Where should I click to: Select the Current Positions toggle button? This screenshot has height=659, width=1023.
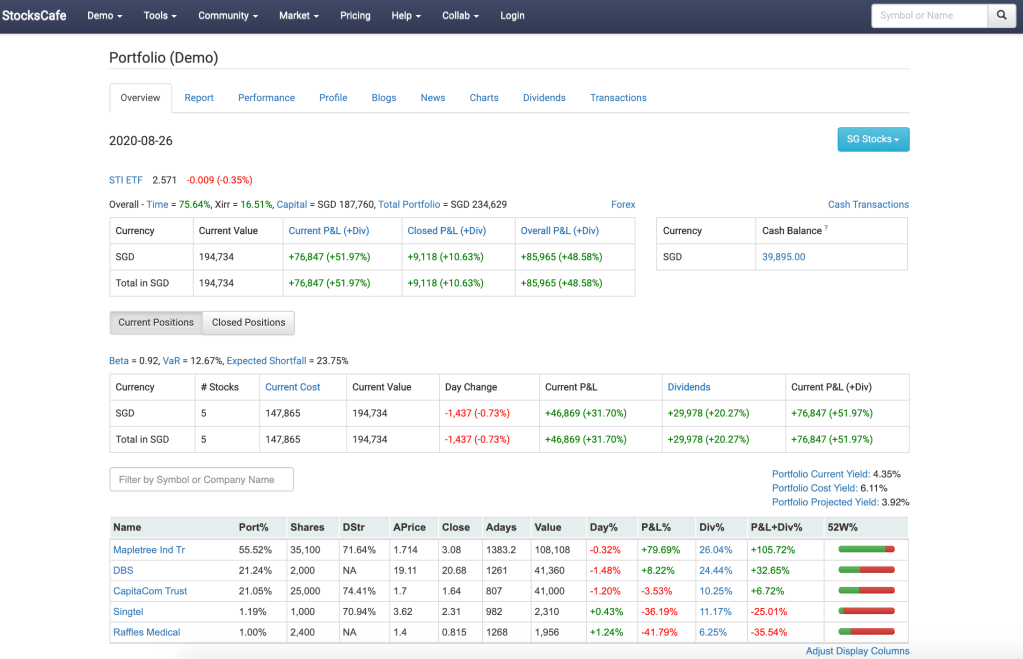pos(156,323)
